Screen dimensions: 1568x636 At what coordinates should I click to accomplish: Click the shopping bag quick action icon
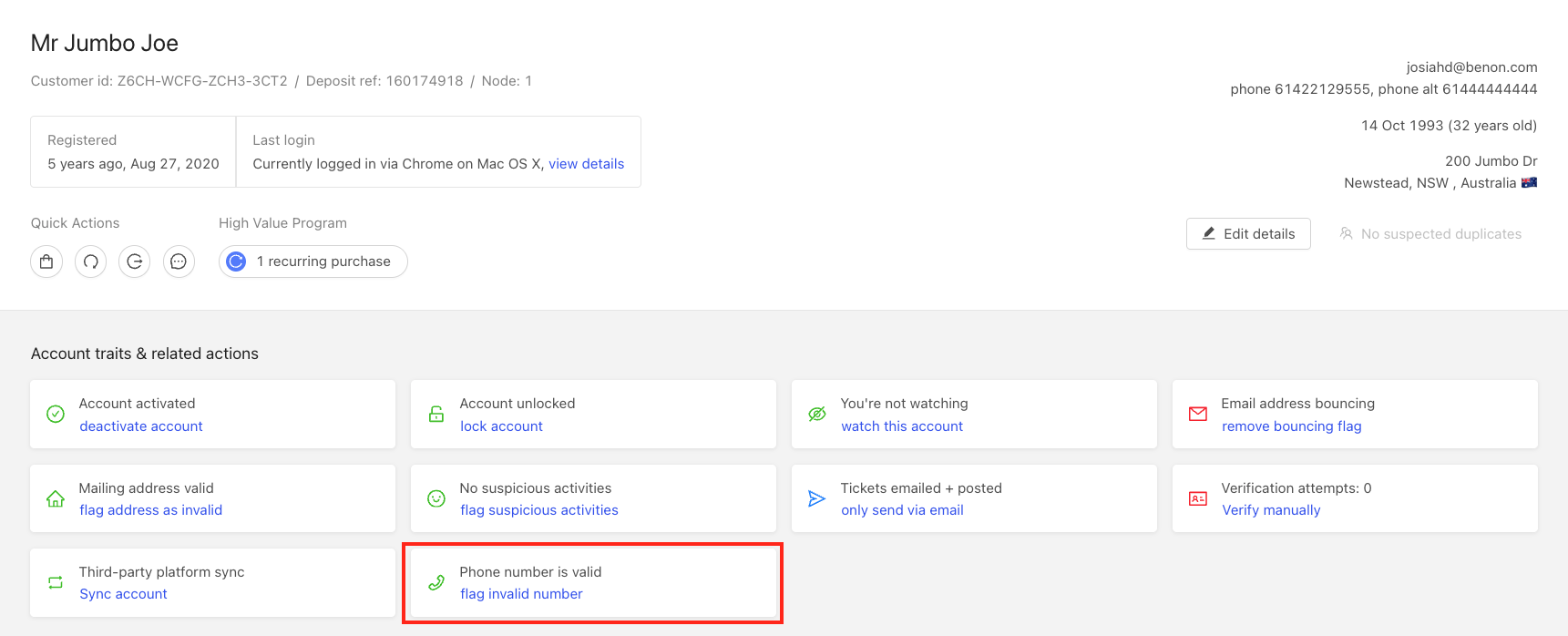click(x=46, y=262)
